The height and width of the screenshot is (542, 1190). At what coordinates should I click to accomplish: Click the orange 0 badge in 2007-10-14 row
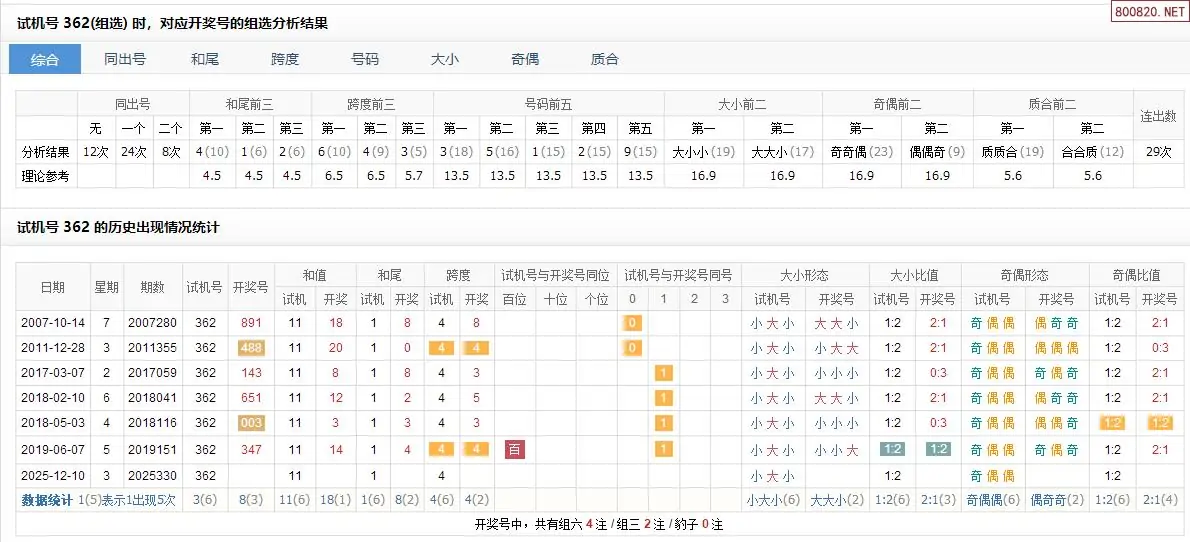tap(632, 323)
